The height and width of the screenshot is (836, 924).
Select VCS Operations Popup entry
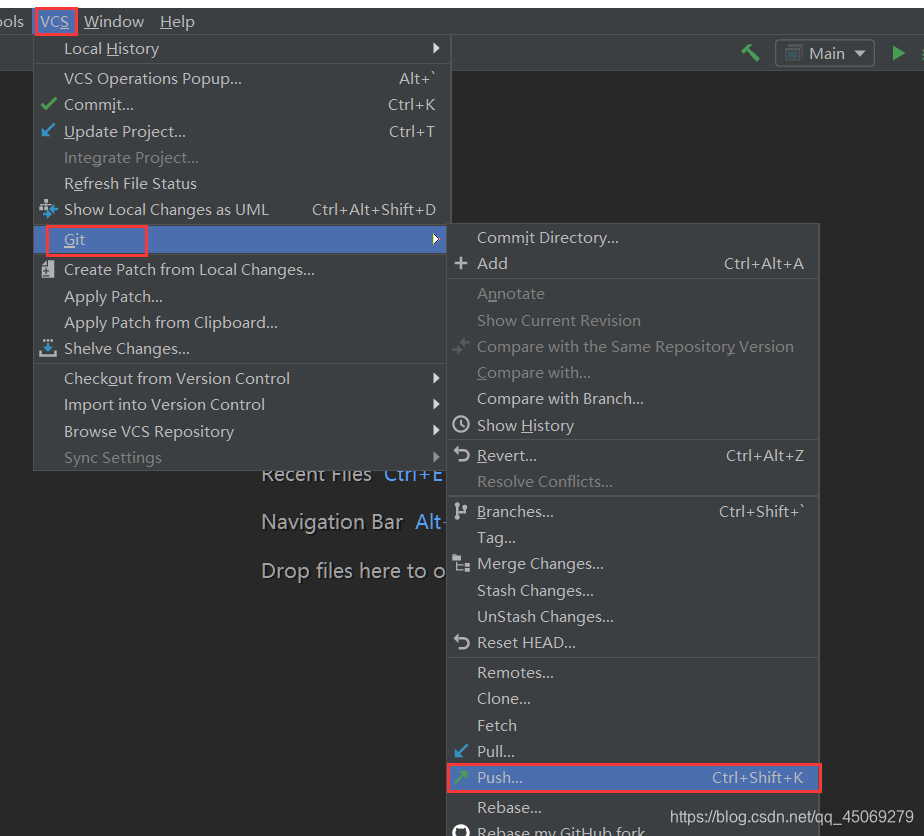(242, 78)
